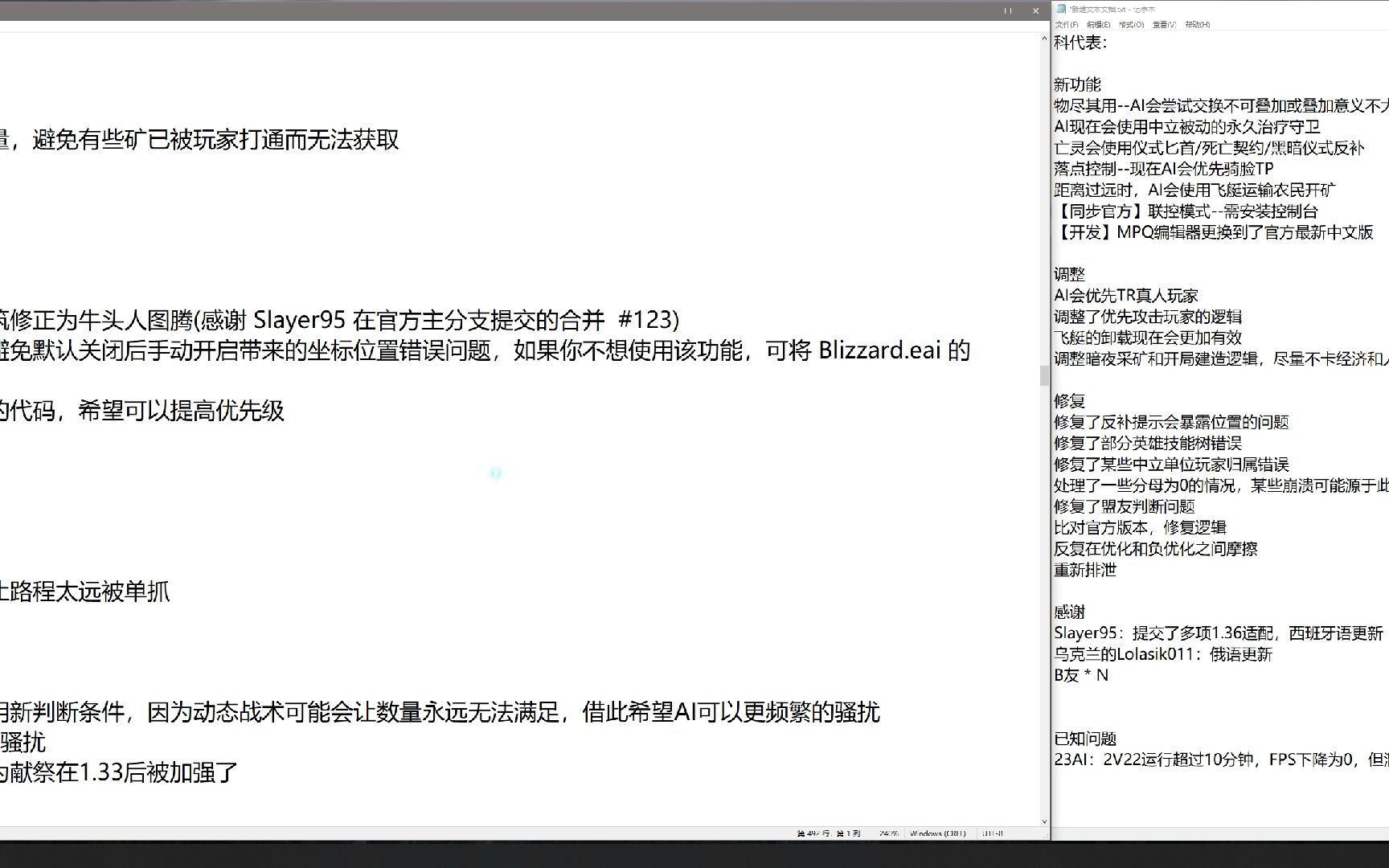Click line 调整了优先攻击玩家的逻辑
Screen dimensions: 1389x868
[x=1148, y=317]
